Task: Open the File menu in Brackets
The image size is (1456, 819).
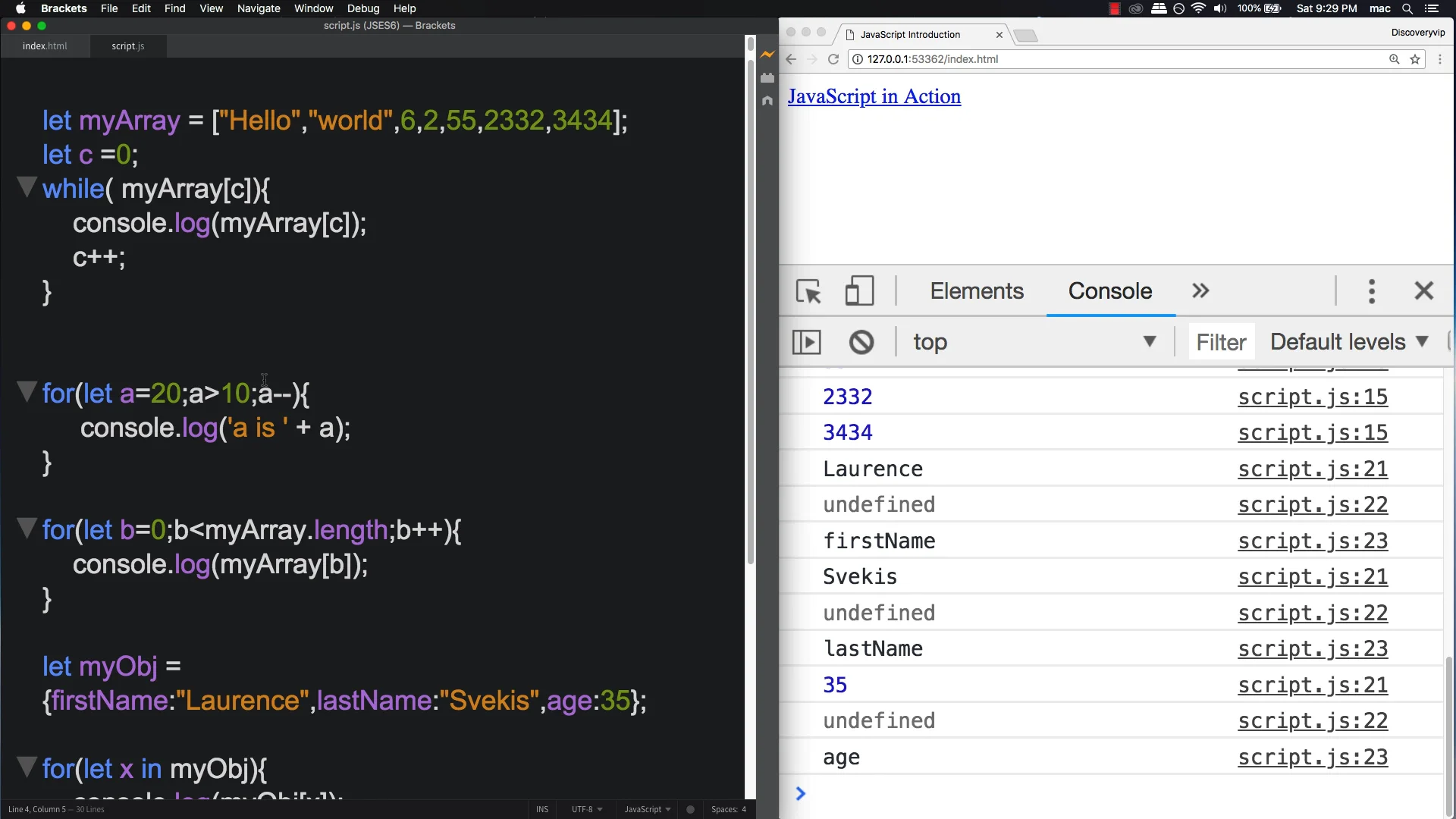Action: (x=109, y=8)
